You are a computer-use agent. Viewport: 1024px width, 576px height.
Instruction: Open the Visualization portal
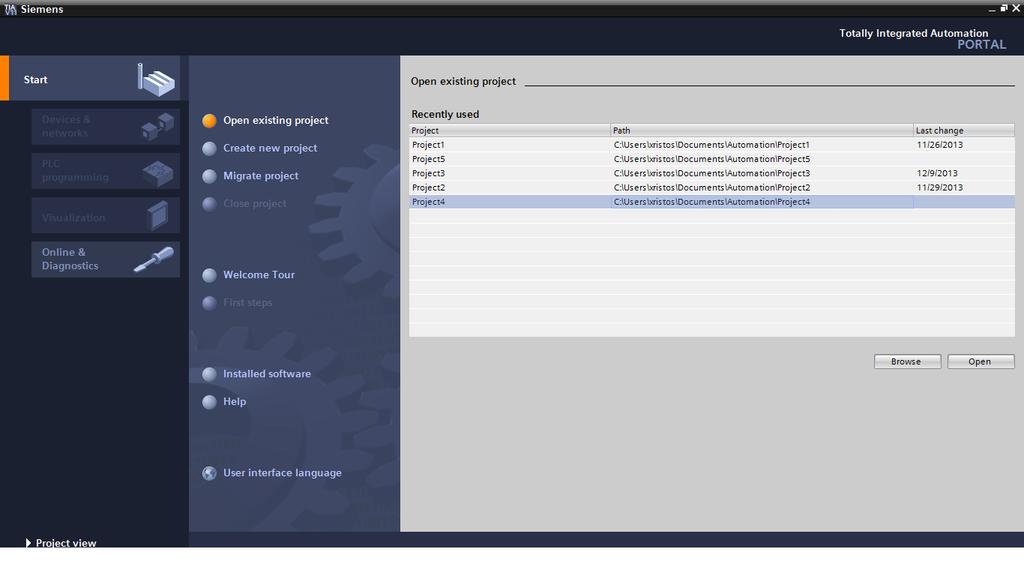(106, 216)
